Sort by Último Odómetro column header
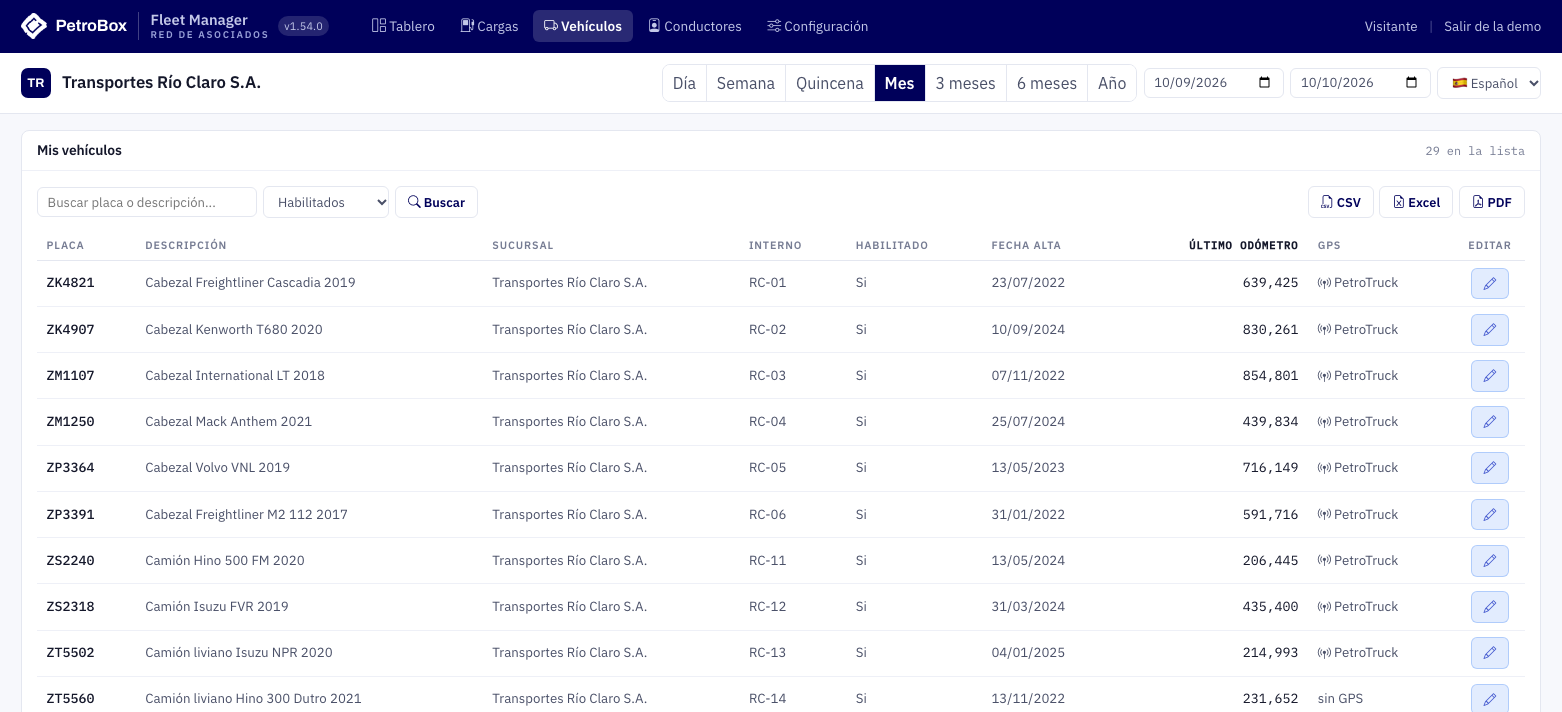 pos(1243,245)
